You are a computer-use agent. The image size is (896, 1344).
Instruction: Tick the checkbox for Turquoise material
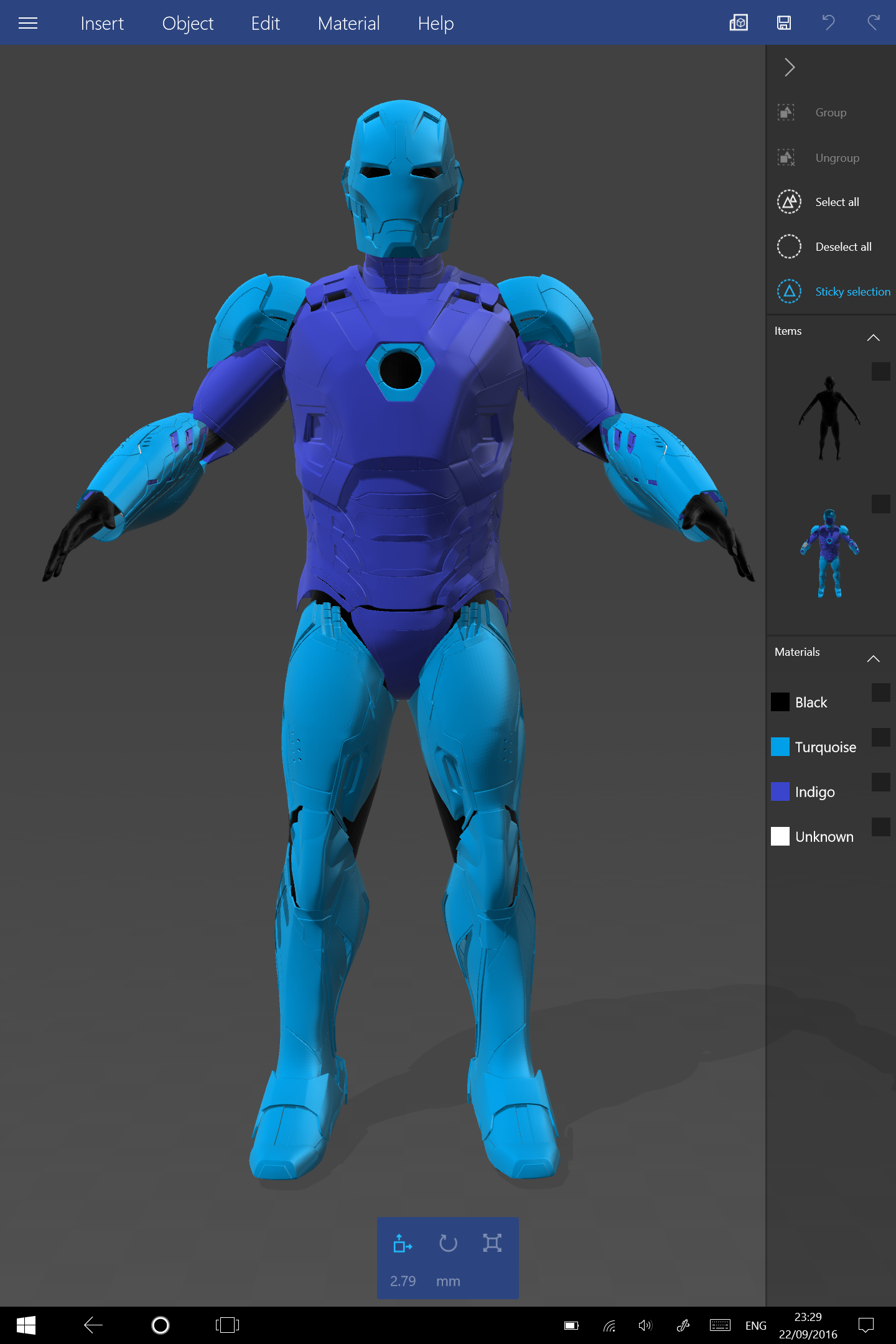[x=880, y=737]
